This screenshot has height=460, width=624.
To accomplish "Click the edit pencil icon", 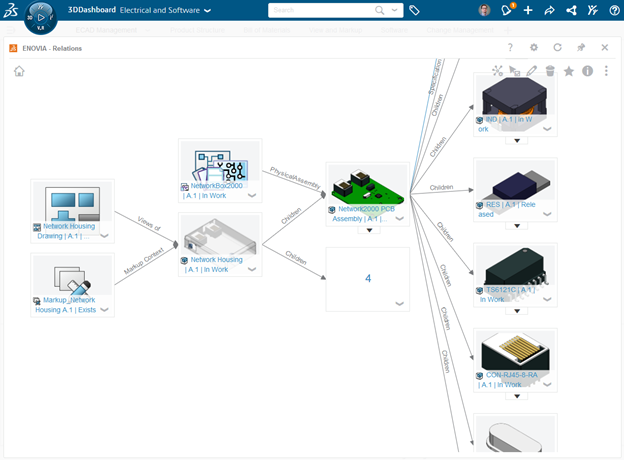I will 532,71.
